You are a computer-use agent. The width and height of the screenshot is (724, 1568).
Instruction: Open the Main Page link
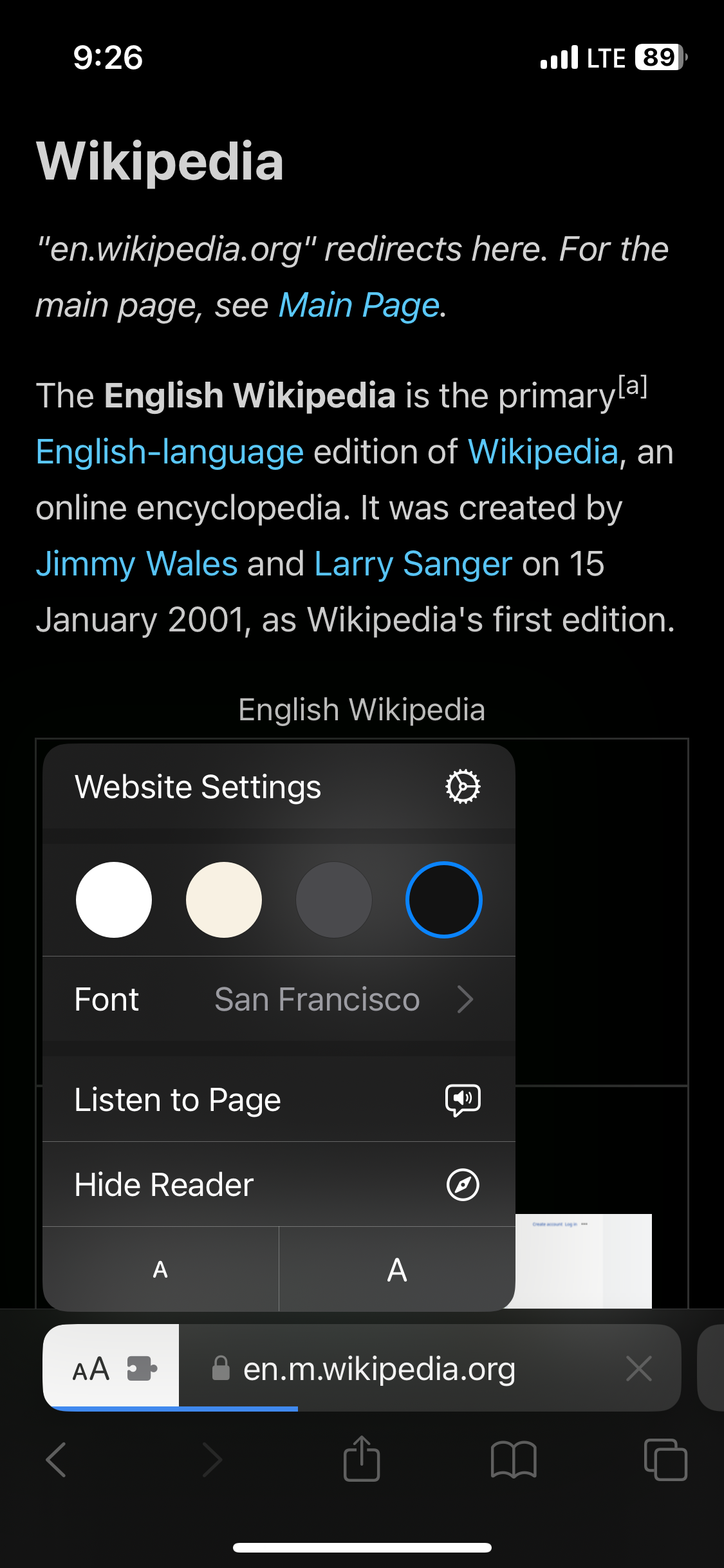[359, 305]
